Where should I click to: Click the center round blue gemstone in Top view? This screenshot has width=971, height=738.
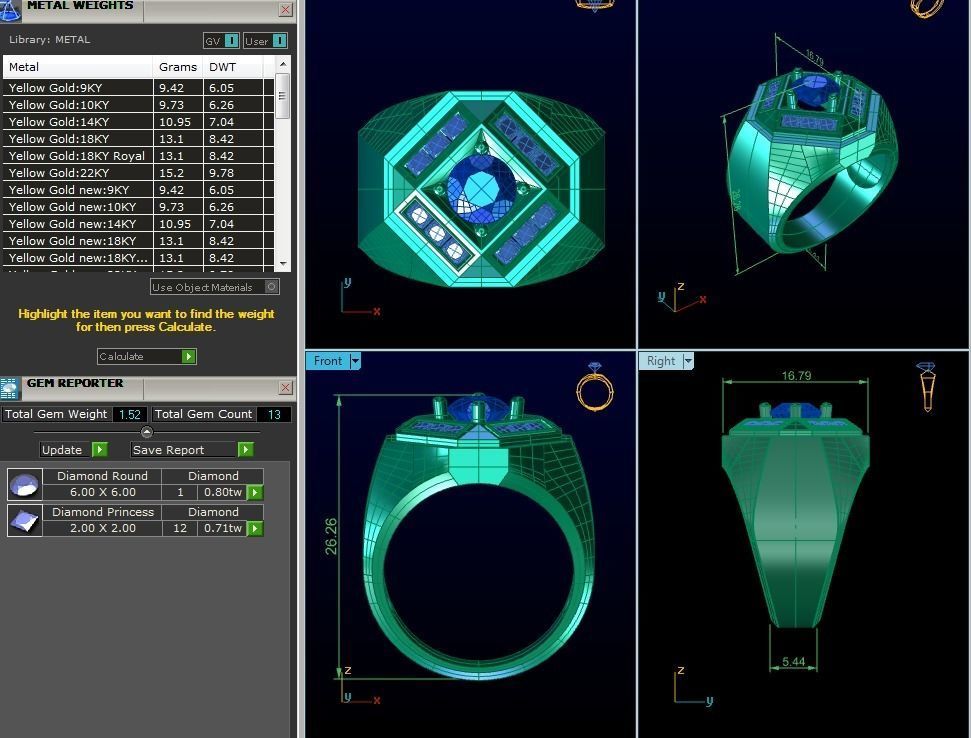coord(481,188)
